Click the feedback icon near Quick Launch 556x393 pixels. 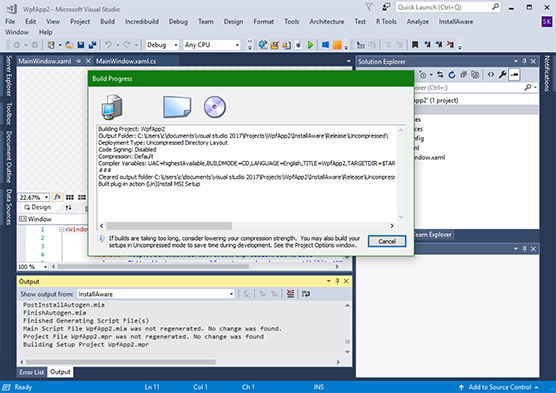tap(385, 7)
